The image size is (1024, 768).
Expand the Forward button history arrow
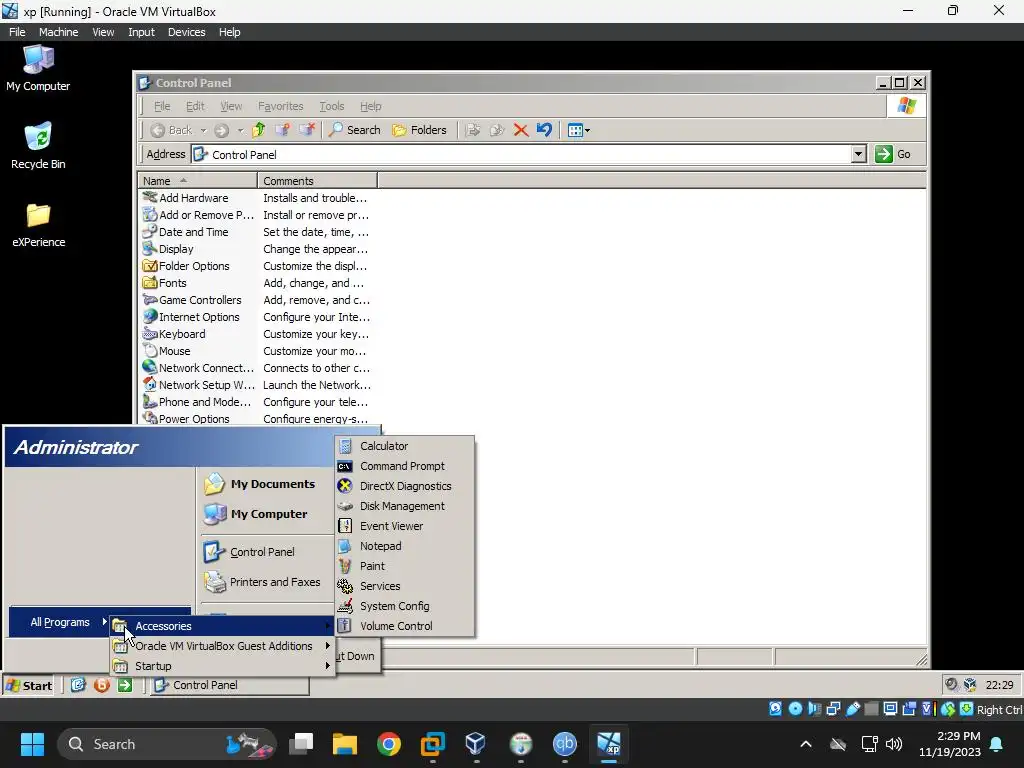(240, 130)
